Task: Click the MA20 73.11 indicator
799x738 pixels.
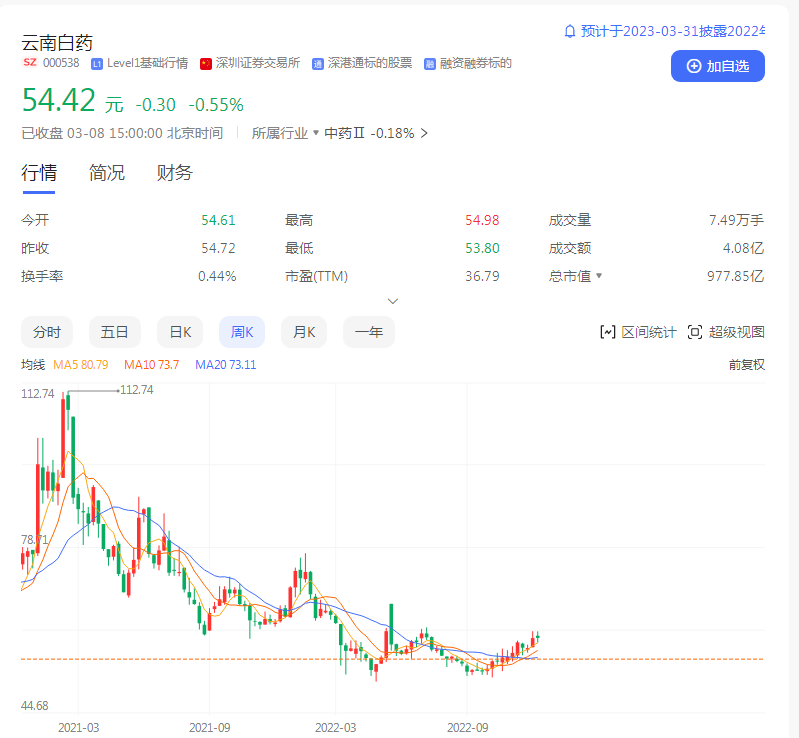Action: click(x=226, y=365)
